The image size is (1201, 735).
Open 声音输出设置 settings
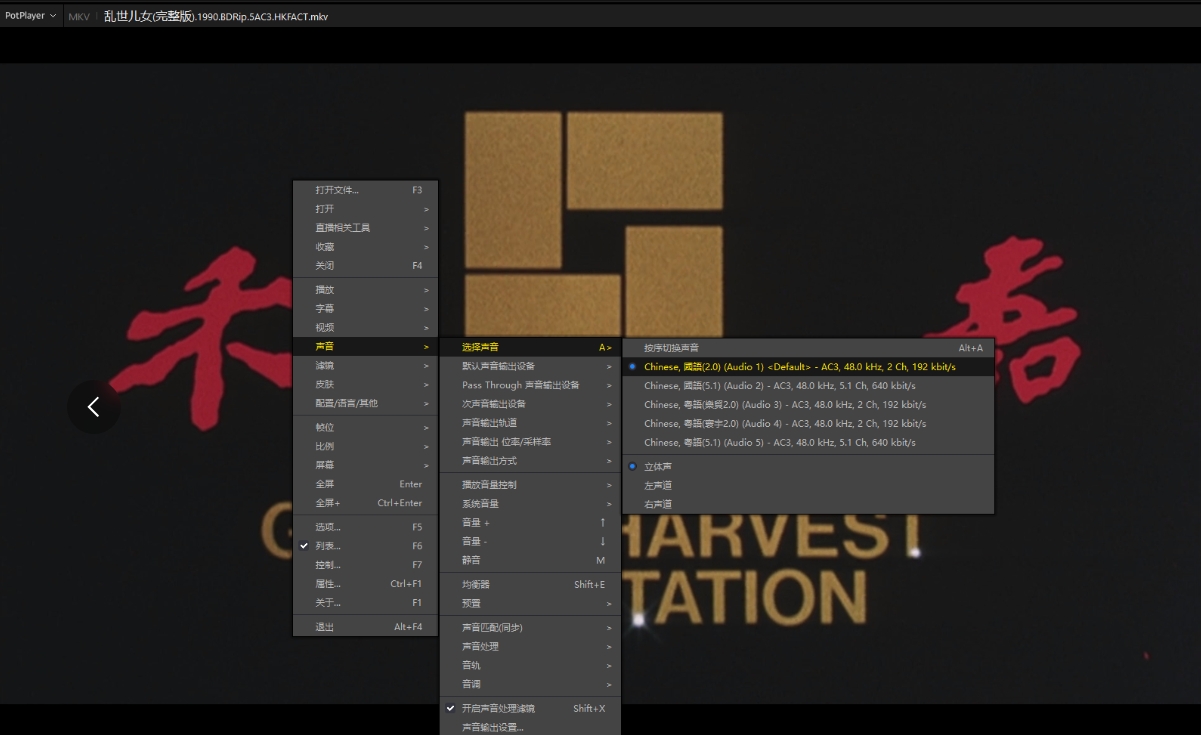492,727
